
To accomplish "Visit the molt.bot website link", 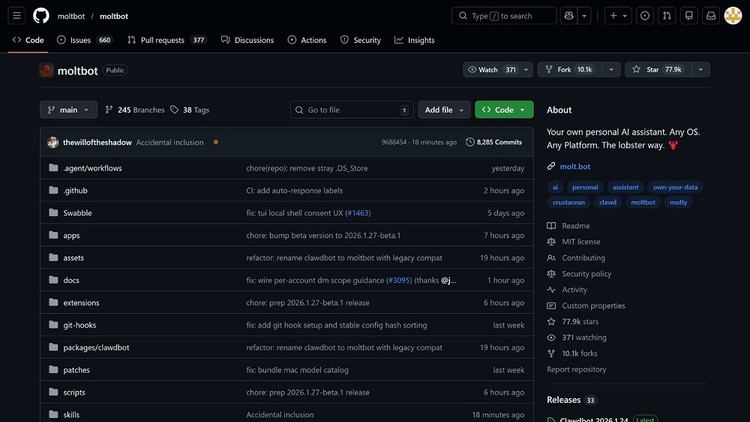I will pyautogui.click(x=575, y=166).
